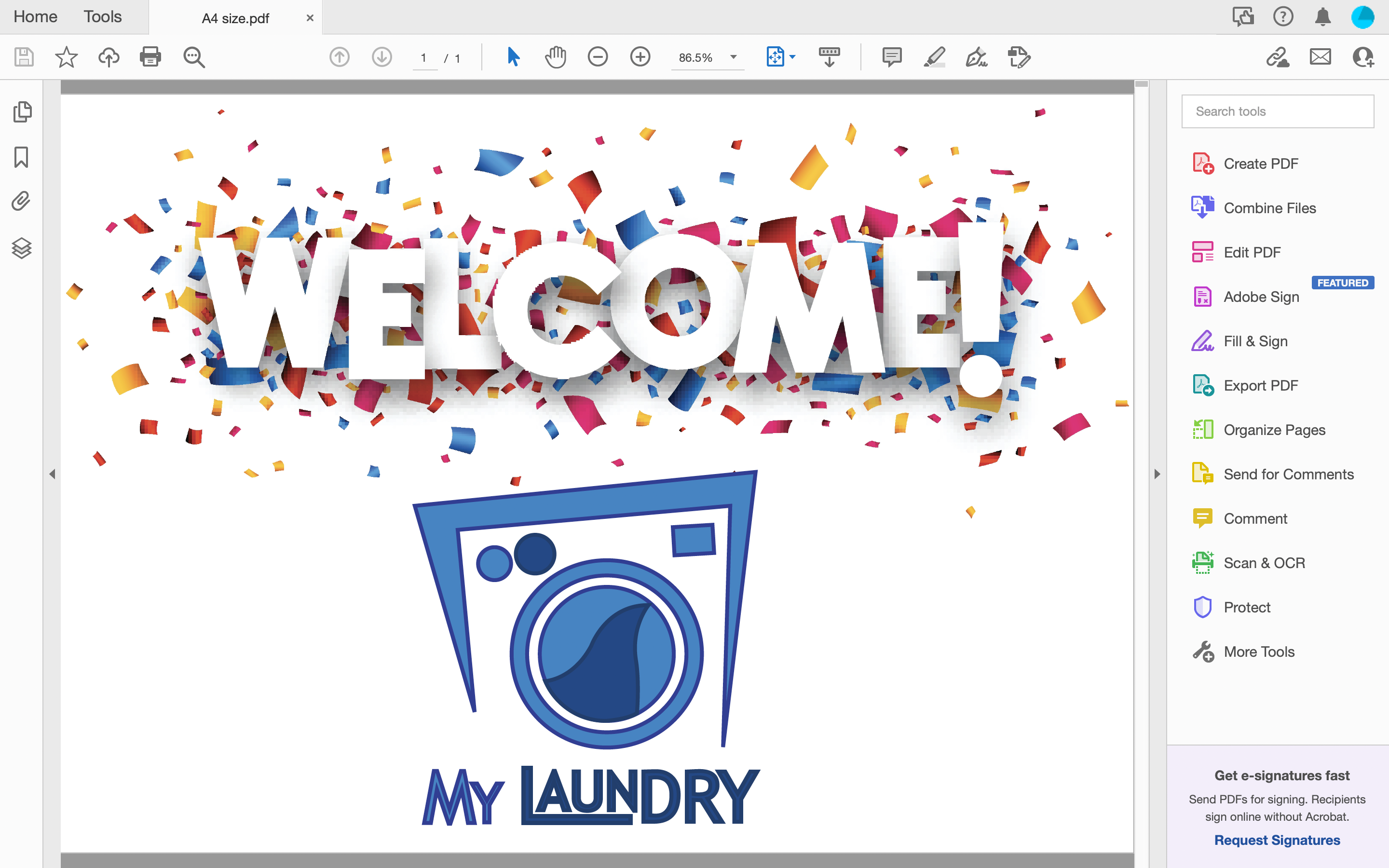Close the A4 size.pdf tab
1389x868 pixels.
pyautogui.click(x=310, y=18)
